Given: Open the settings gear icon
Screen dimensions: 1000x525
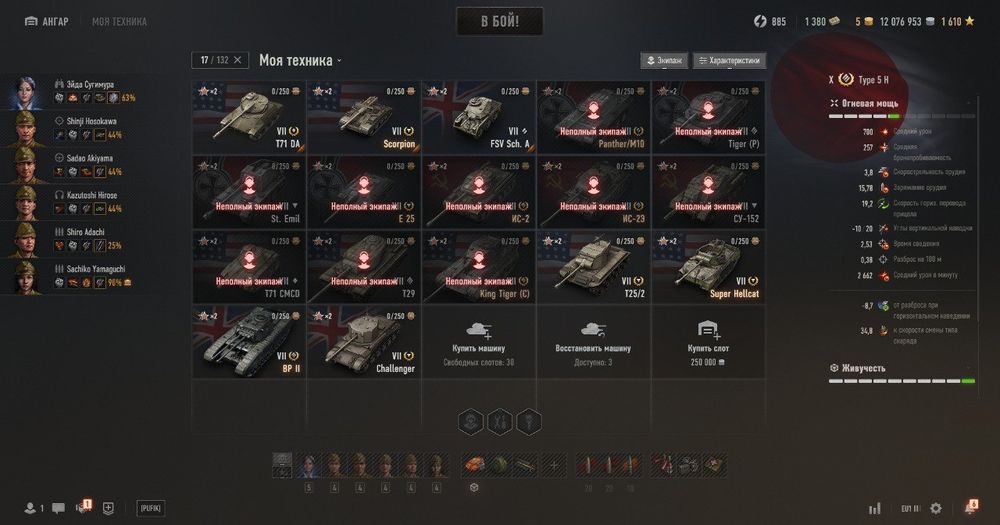Looking at the screenshot, I should pos(936,508).
